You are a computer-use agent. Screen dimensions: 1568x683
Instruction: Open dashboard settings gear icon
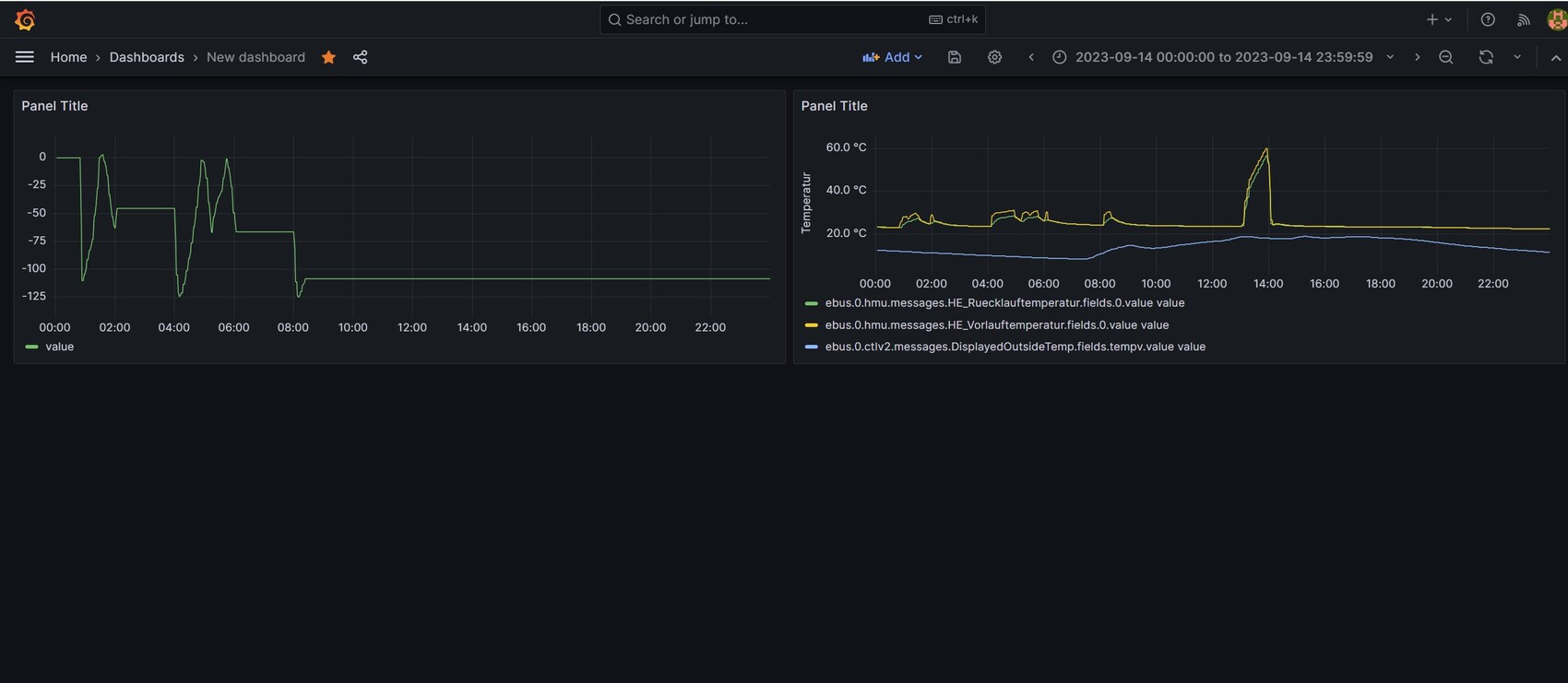coord(994,57)
